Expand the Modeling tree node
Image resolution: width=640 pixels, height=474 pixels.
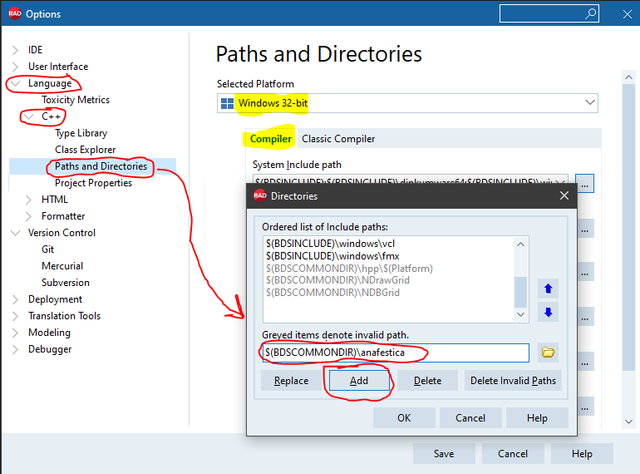(15, 333)
